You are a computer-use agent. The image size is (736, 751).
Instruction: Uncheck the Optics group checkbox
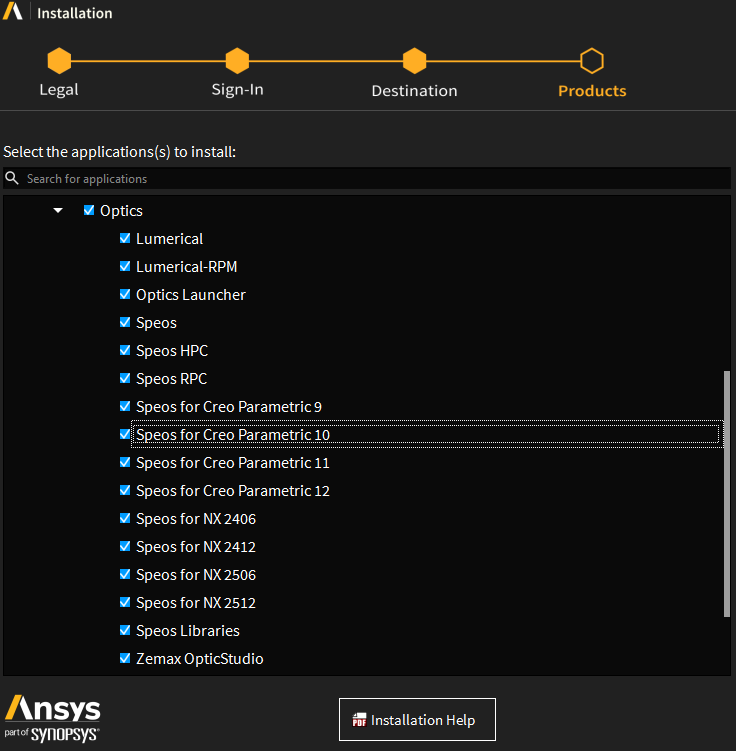click(89, 210)
